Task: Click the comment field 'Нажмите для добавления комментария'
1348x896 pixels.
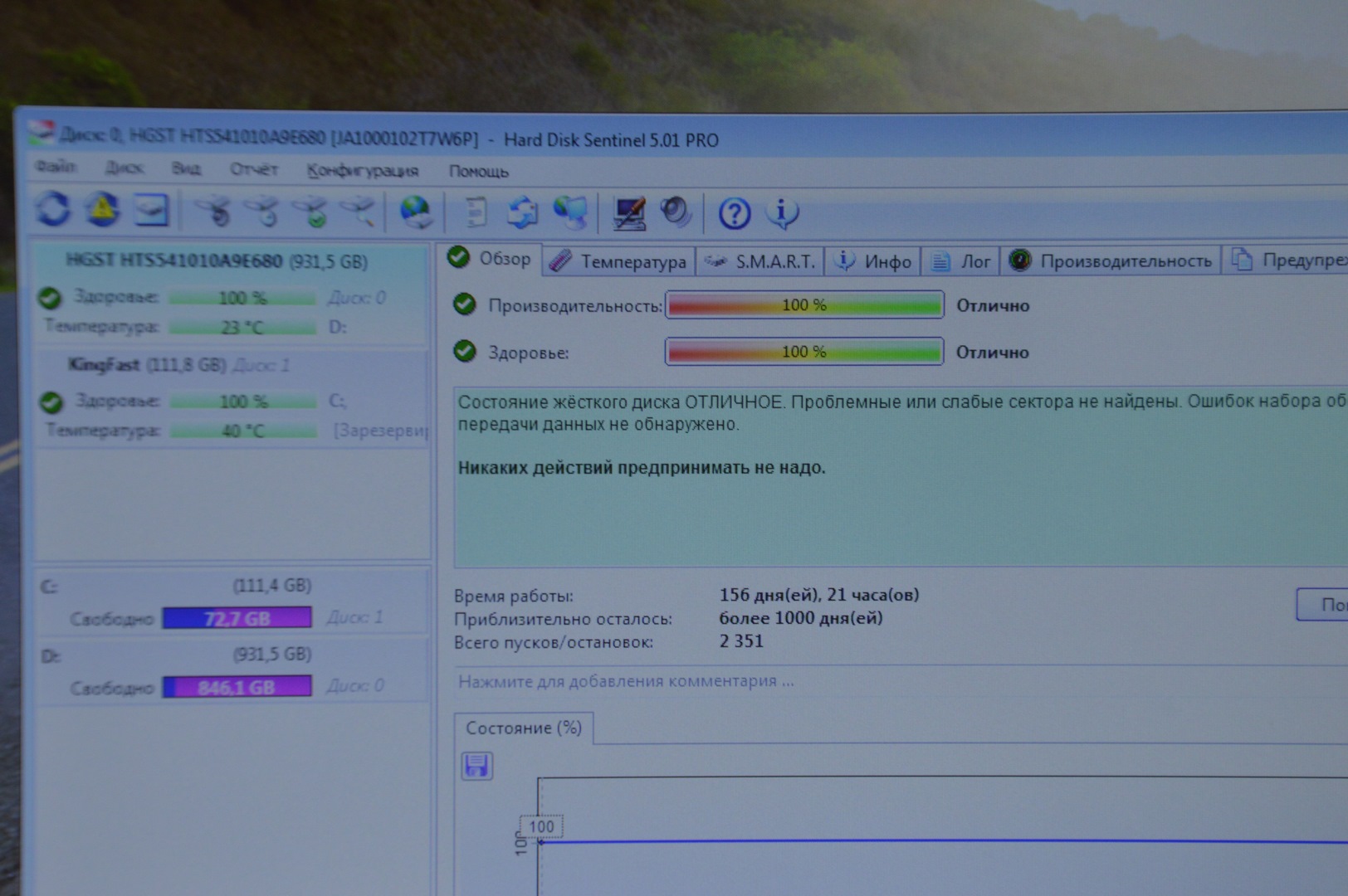Action: 626,681
